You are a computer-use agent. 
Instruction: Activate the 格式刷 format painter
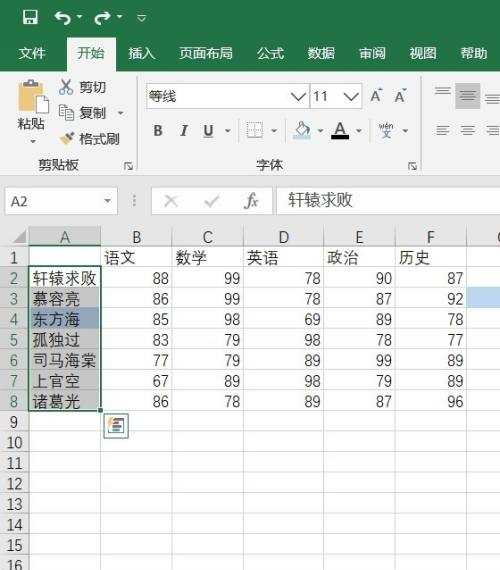click(x=89, y=139)
